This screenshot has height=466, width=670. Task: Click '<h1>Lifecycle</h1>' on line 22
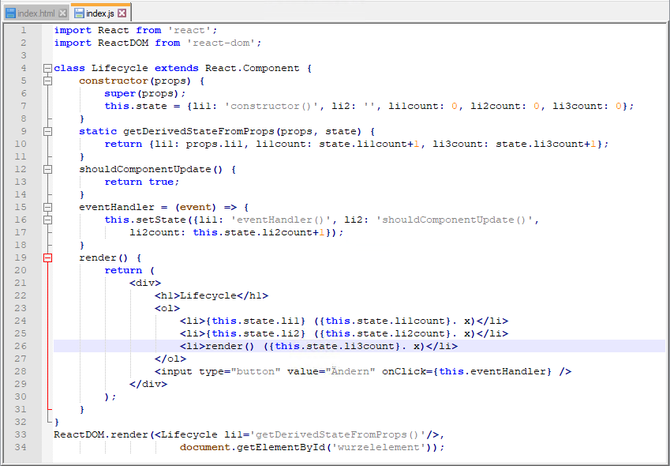coord(212,296)
